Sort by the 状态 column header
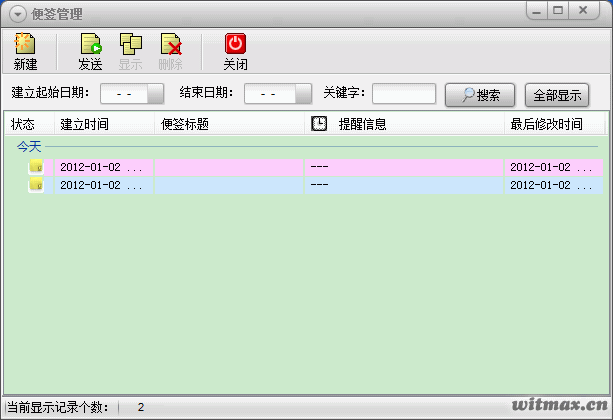 coord(29,124)
